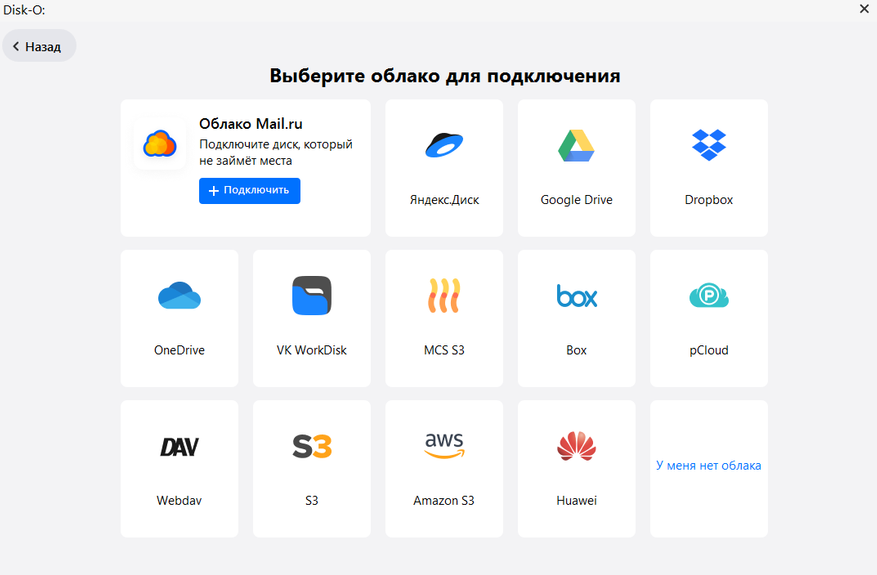Click the VK WorkDisk label
The width and height of the screenshot is (877, 575).
tap(312, 350)
